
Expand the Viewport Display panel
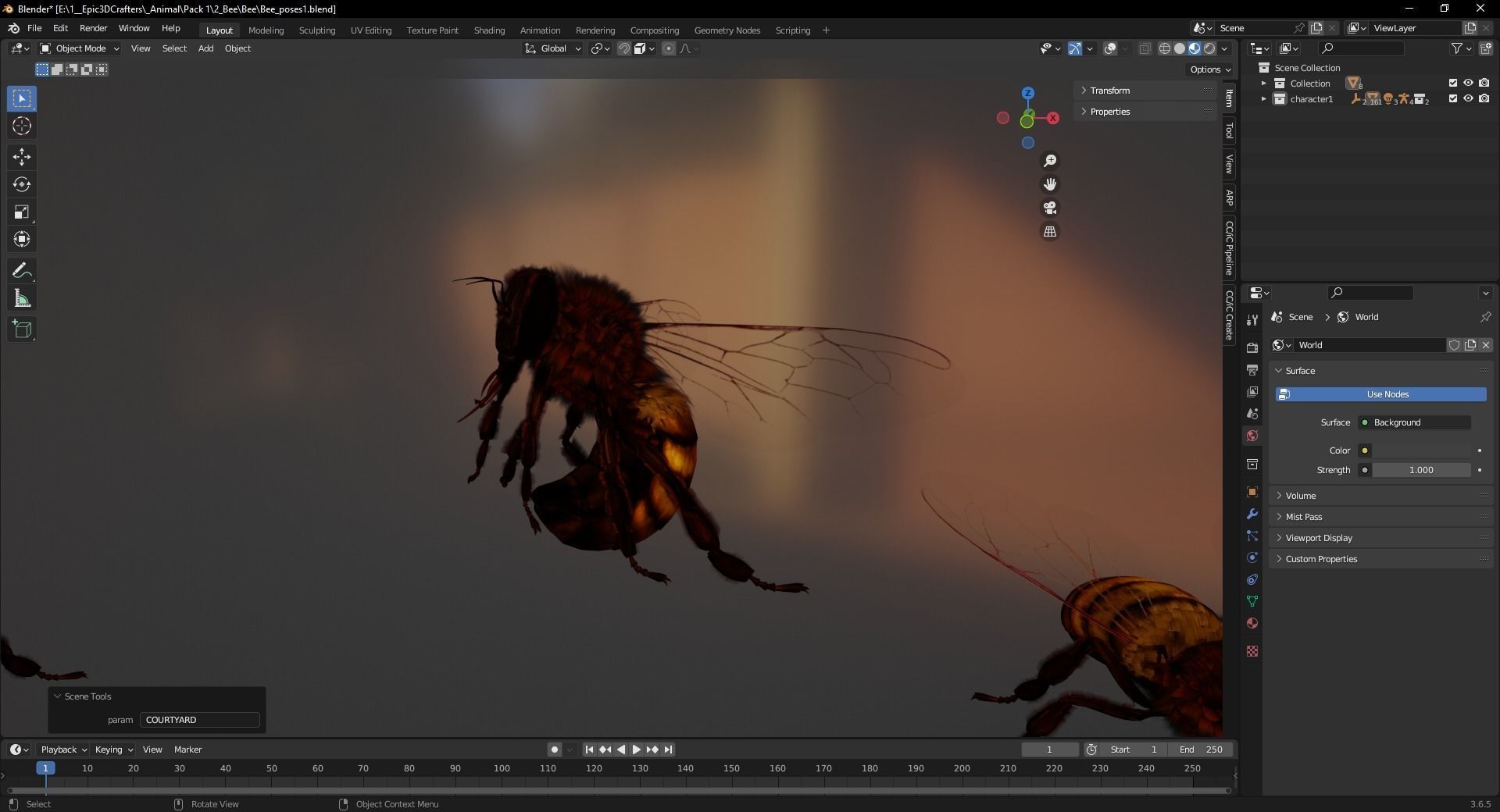(x=1380, y=538)
